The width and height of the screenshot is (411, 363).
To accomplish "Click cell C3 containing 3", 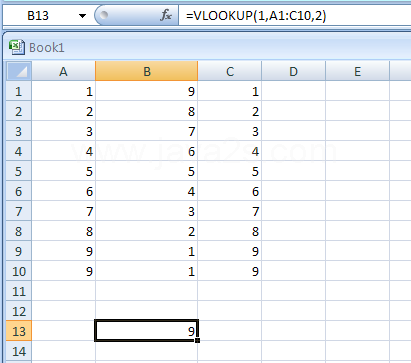I will click(230, 131).
